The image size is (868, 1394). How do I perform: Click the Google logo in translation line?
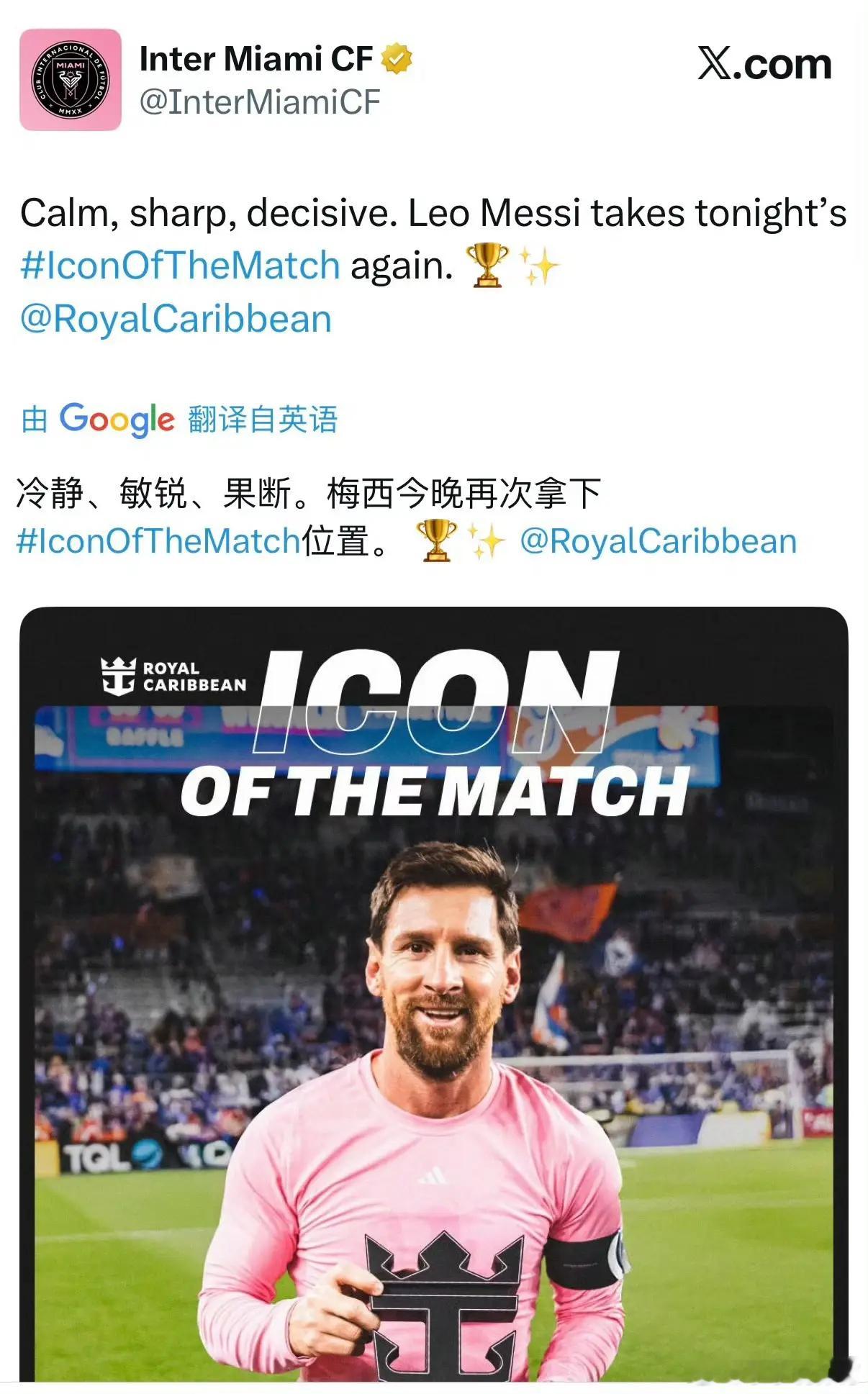point(117,420)
